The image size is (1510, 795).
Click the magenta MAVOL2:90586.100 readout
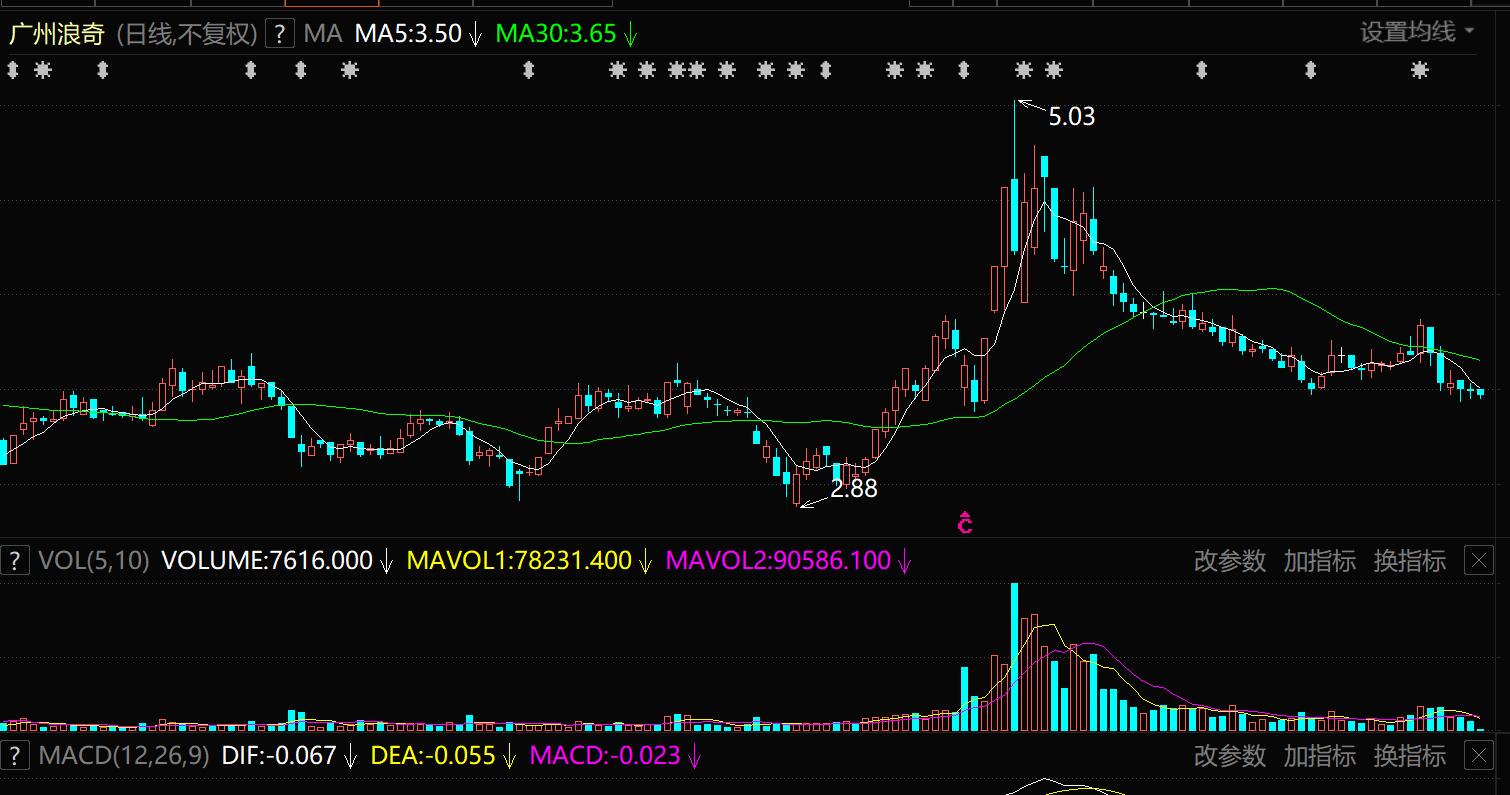coord(778,560)
